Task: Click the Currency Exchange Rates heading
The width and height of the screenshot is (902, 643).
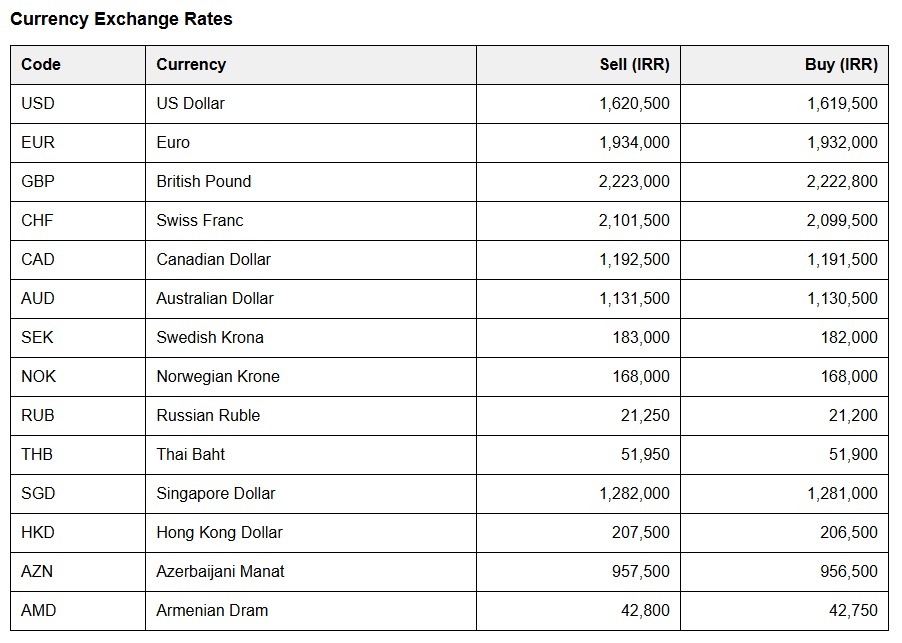Action: pyautogui.click(x=121, y=19)
